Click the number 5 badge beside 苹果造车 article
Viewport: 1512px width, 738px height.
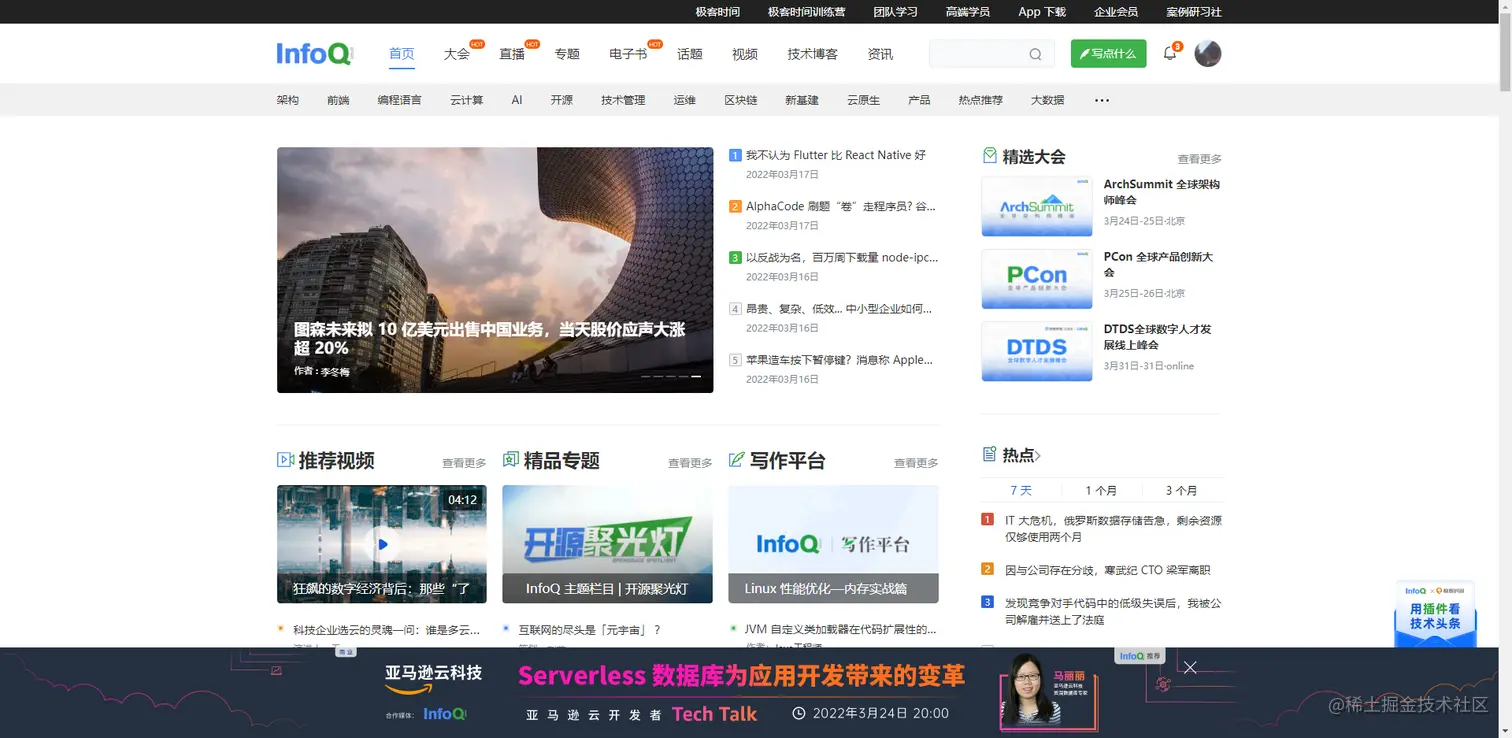(735, 360)
